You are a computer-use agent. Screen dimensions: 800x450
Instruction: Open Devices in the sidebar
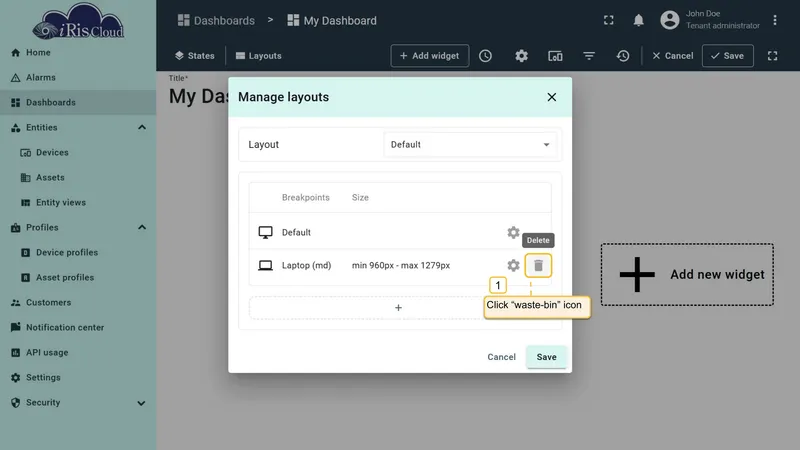(x=78, y=153)
